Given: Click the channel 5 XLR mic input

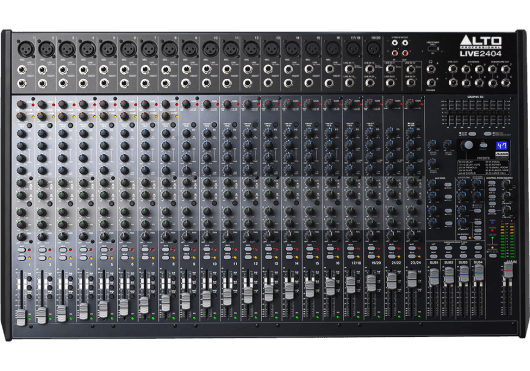Looking at the screenshot, I should coord(108,49).
